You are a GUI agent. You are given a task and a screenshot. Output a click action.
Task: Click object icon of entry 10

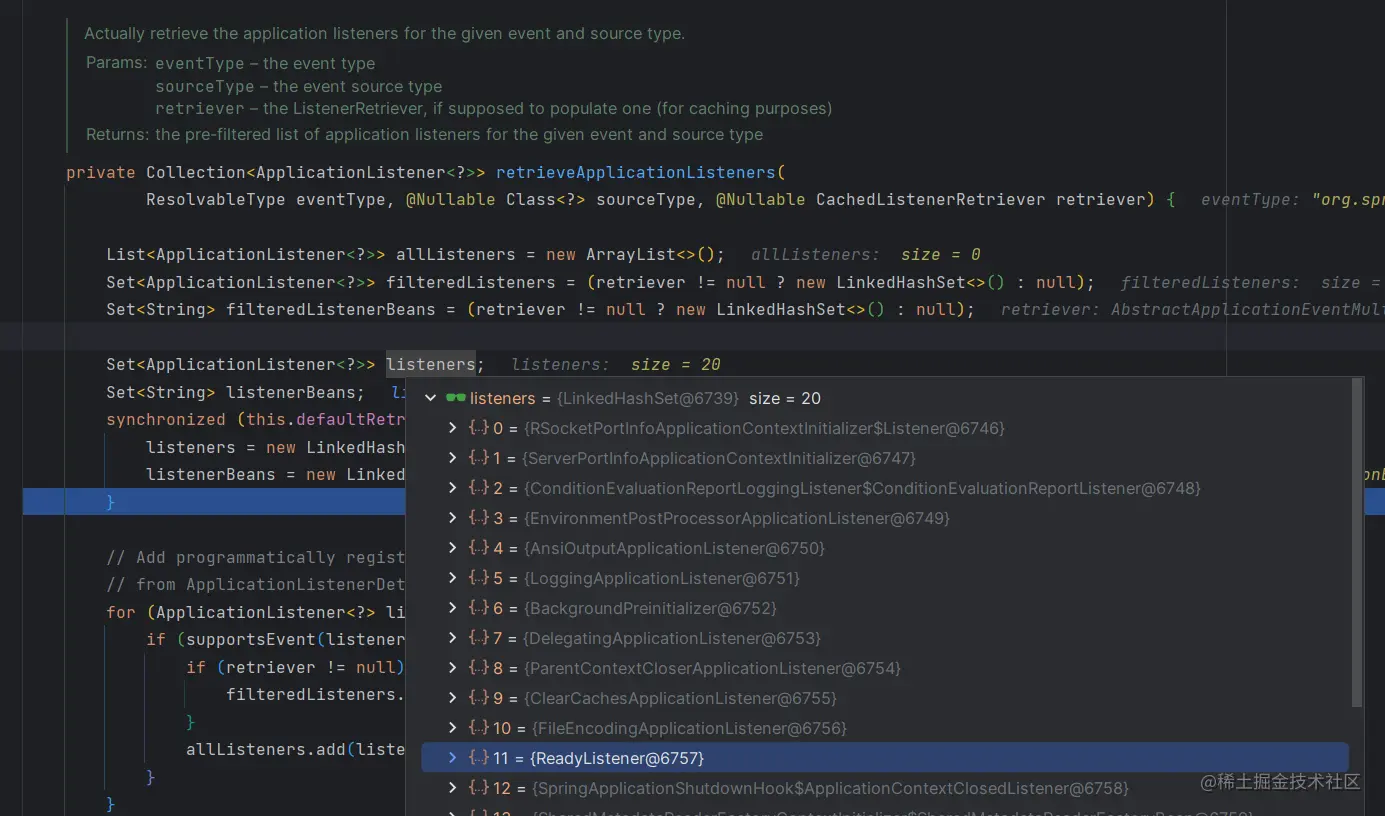tap(478, 728)
